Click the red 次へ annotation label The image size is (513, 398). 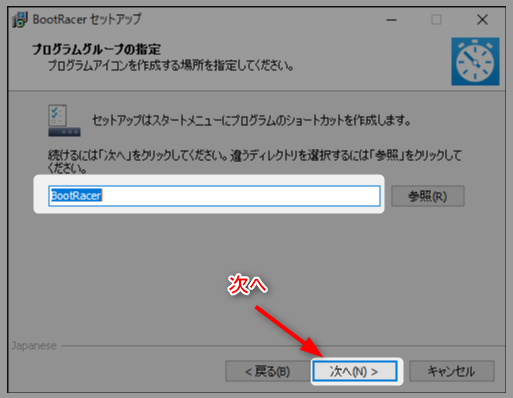click(248, 285)
